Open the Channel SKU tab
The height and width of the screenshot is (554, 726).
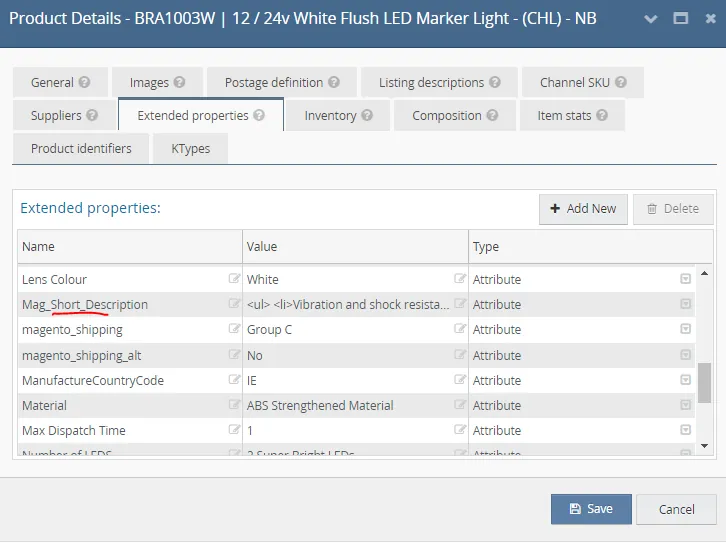click(583, 82)
